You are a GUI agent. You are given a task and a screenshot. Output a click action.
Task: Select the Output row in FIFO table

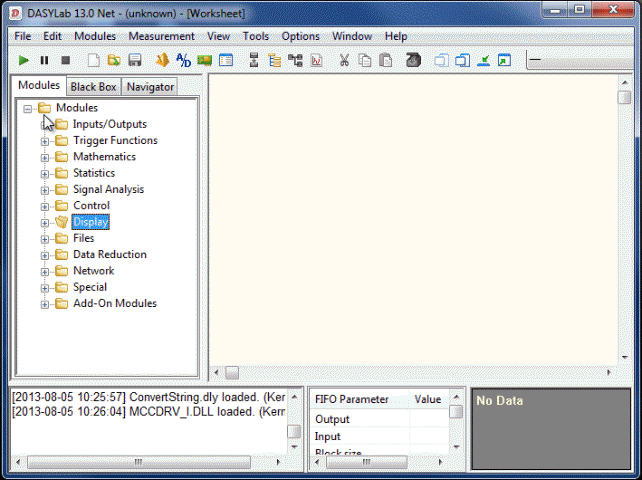click(x=379, y=419)
